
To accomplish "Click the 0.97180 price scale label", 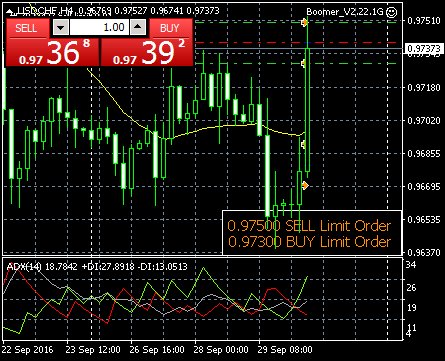I will tap(424, 87).
